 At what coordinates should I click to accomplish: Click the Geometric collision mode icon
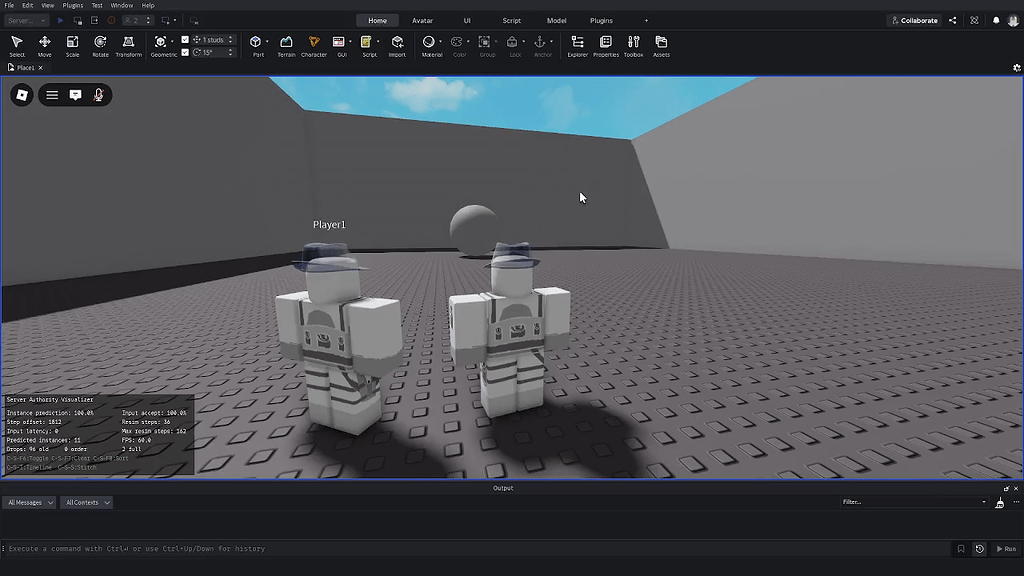pyautogui.click(x=160, y=42)
